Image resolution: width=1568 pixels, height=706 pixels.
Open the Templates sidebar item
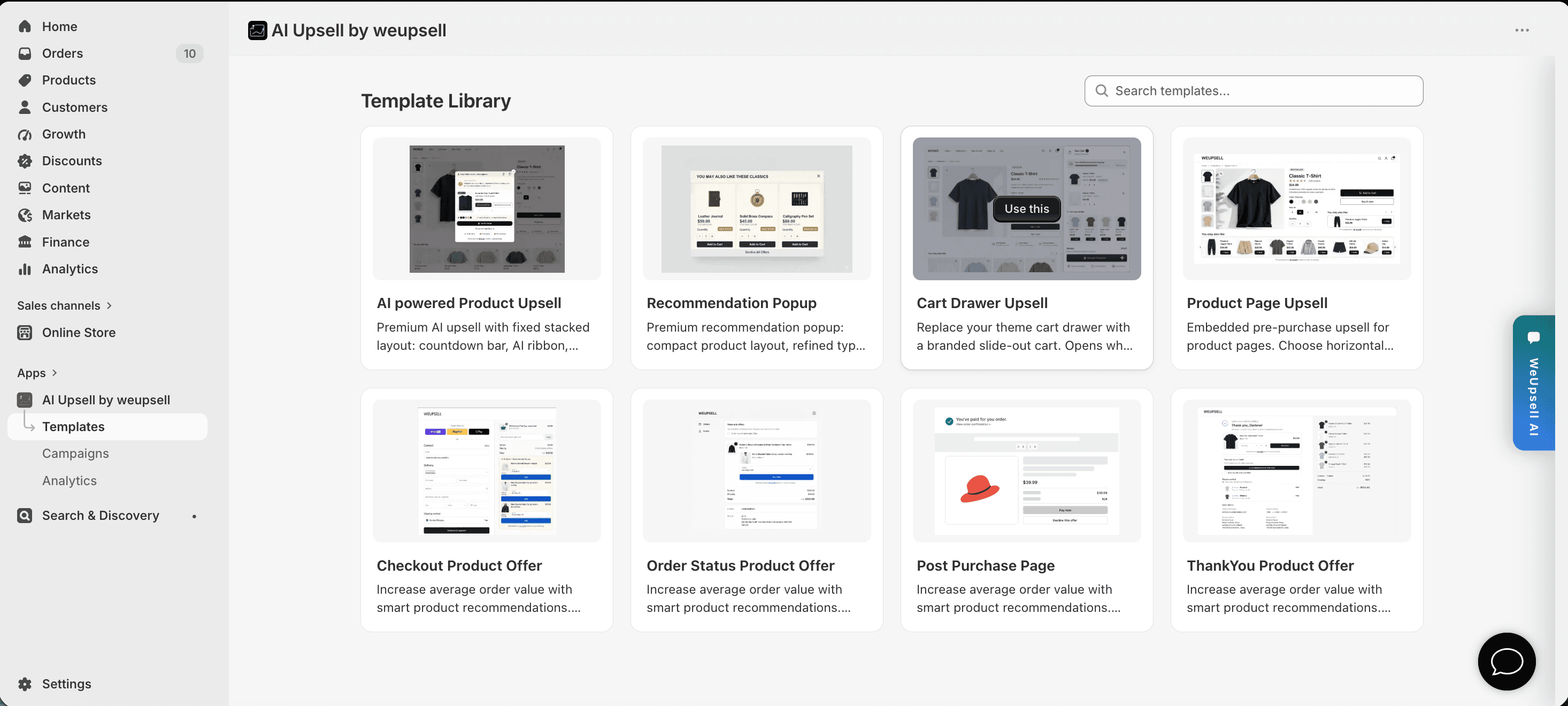(107, 426)
